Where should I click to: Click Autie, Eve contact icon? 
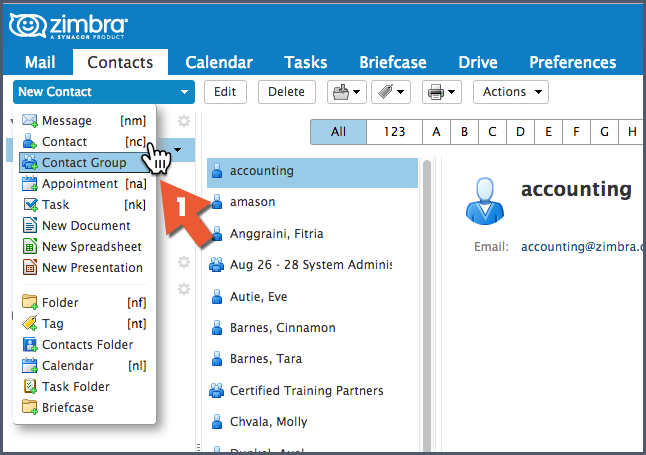(x=217, y=296)
